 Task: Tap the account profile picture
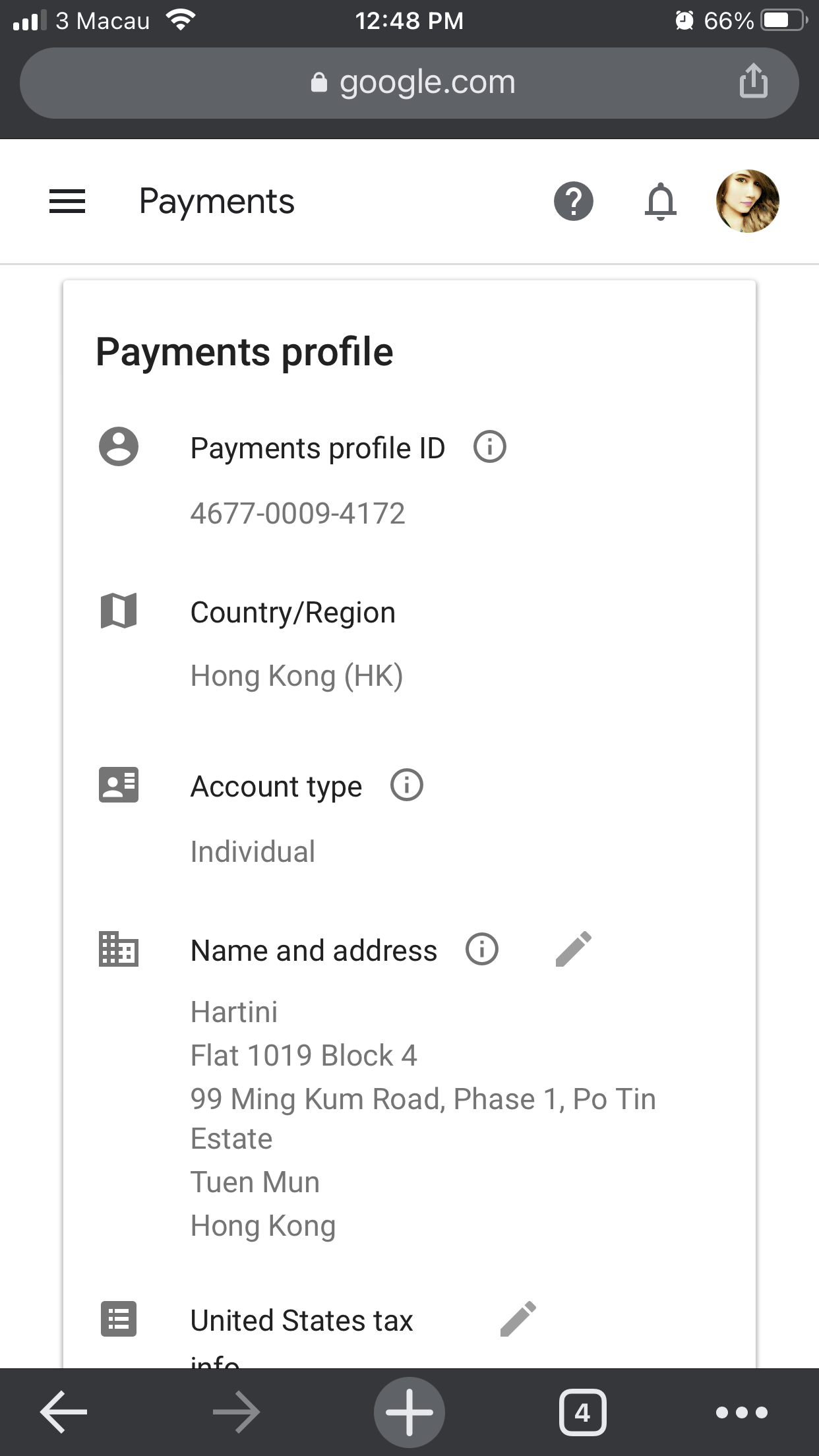[x=748, y=201]
